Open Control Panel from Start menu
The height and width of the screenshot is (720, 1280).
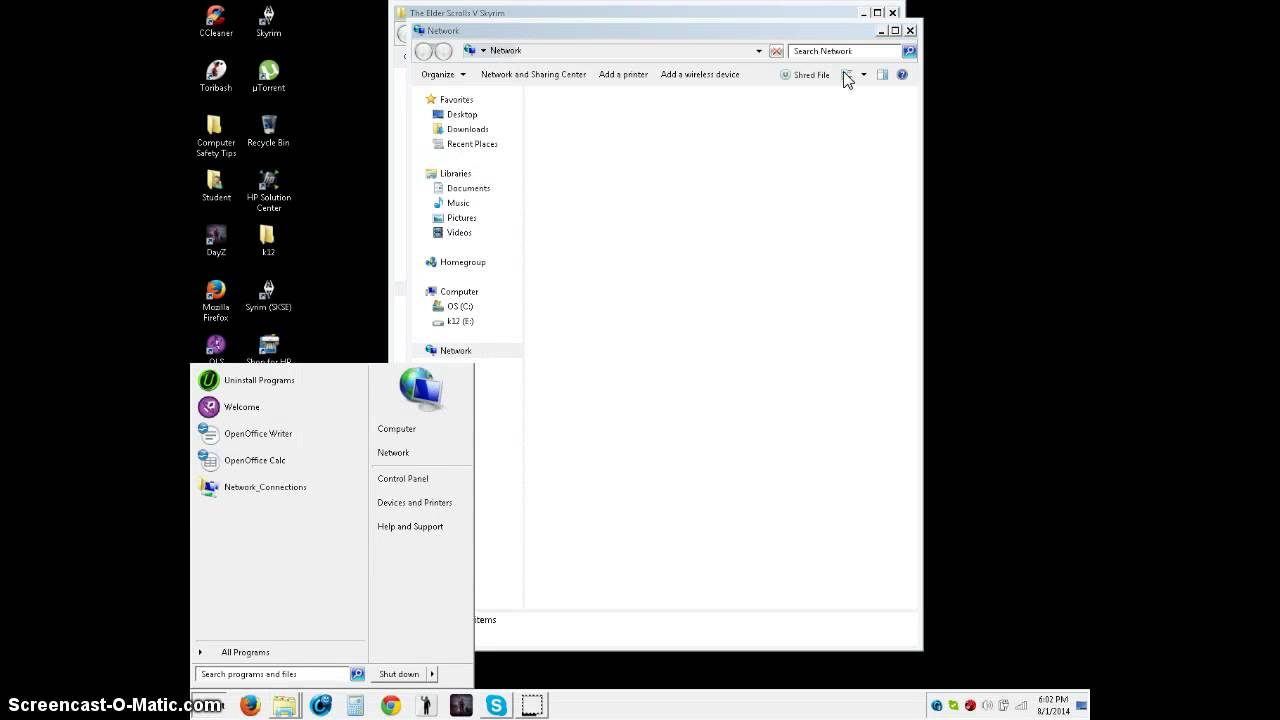(402, 479)
